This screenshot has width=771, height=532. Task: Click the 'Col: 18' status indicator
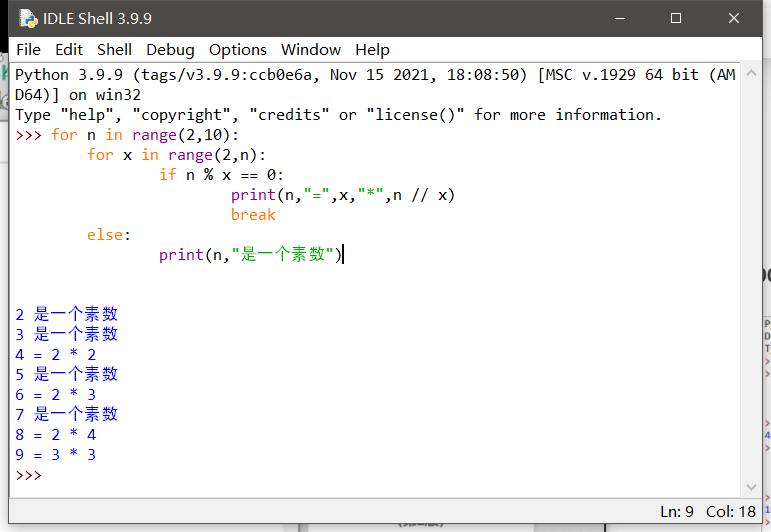coord(731,512)
